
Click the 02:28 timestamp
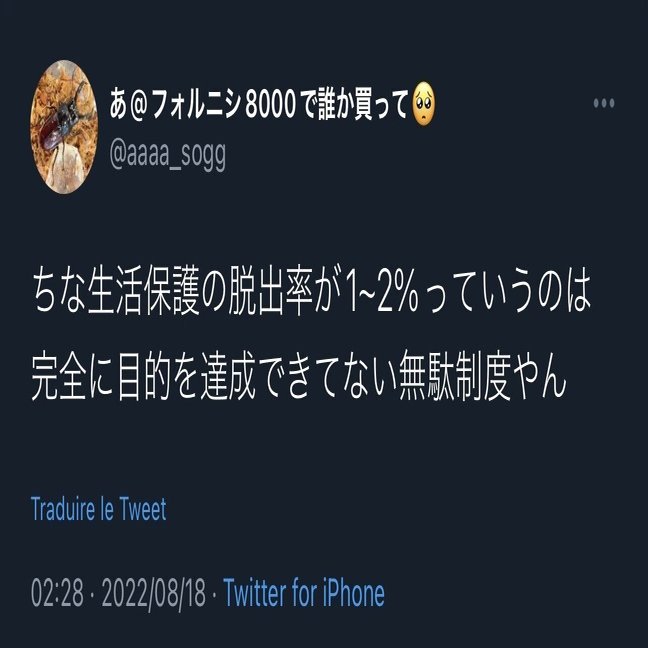tap(57, 593)
